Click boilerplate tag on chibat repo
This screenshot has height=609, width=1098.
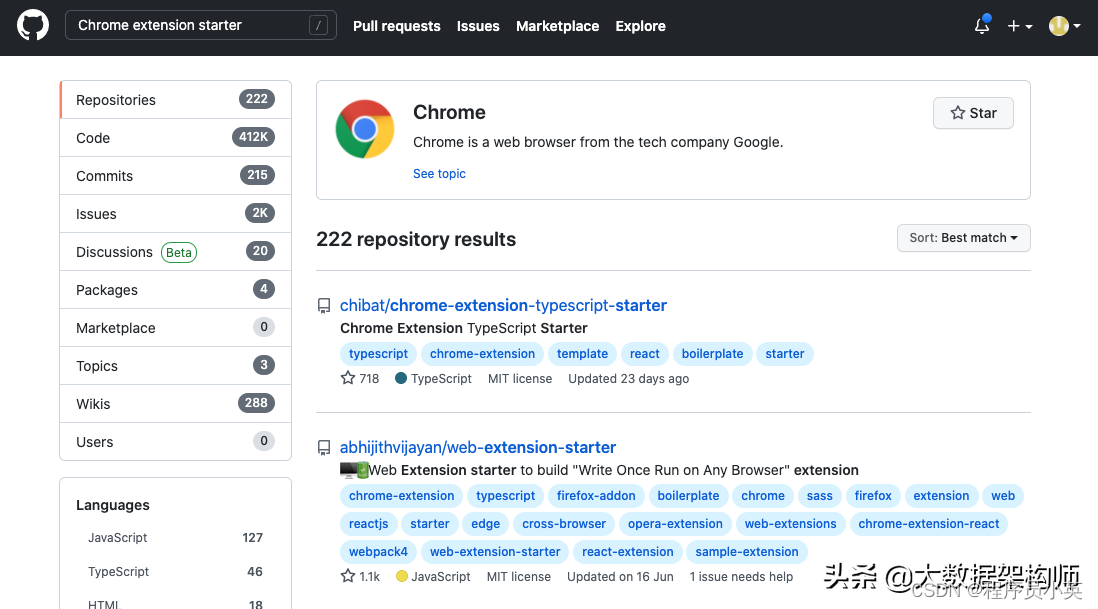click(x=712, y=354)
